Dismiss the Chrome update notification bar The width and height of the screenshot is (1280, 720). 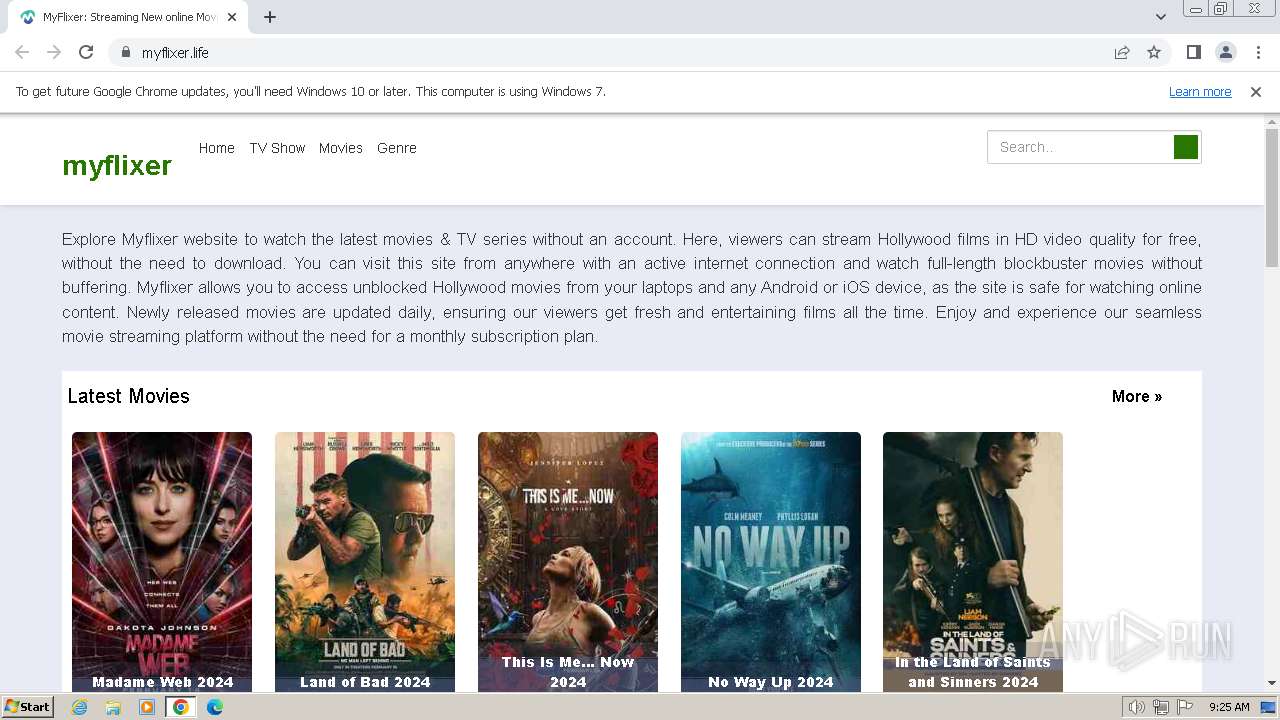tap(1256, 91)
